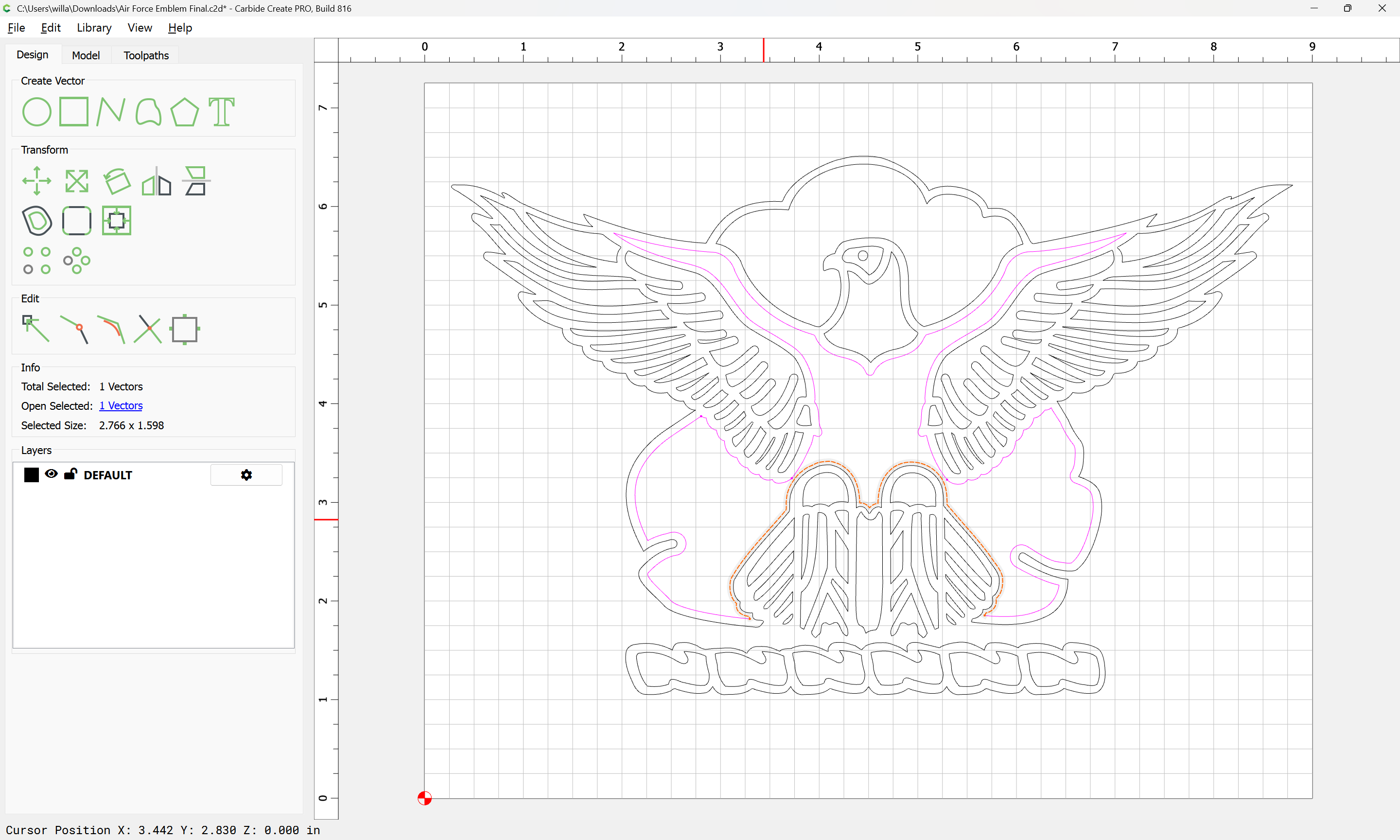
Task: Activate the Rotate transform tool
Action: click(117, 181)
